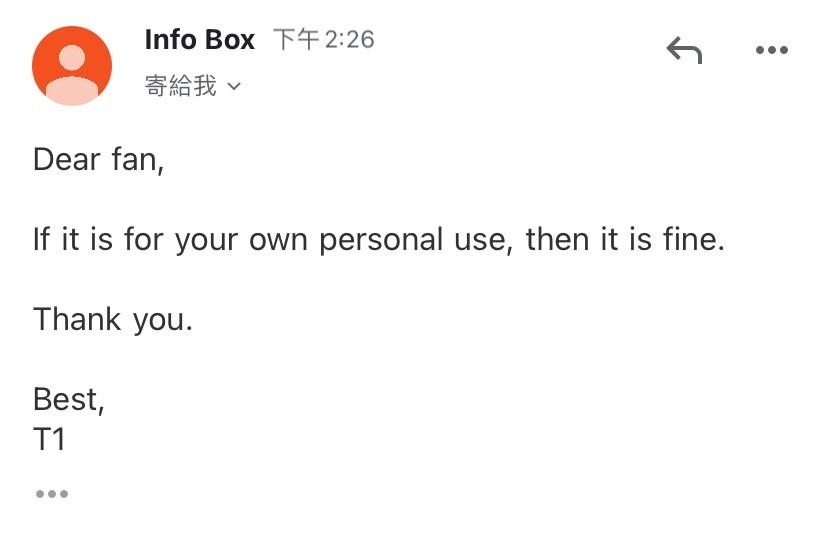Screen dimensions: 828x539
Task: Click the word fine. ending the sentence
Action: click(694, 239)
